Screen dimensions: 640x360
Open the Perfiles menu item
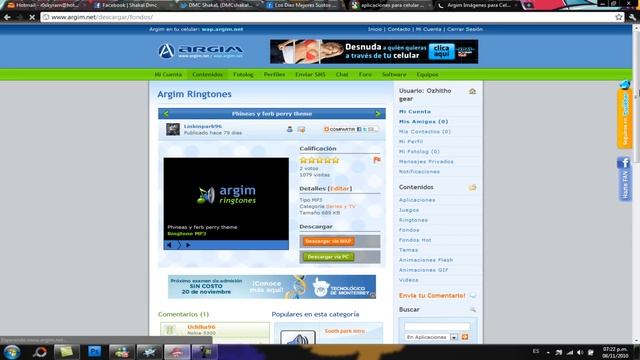(x=274, y=75)
